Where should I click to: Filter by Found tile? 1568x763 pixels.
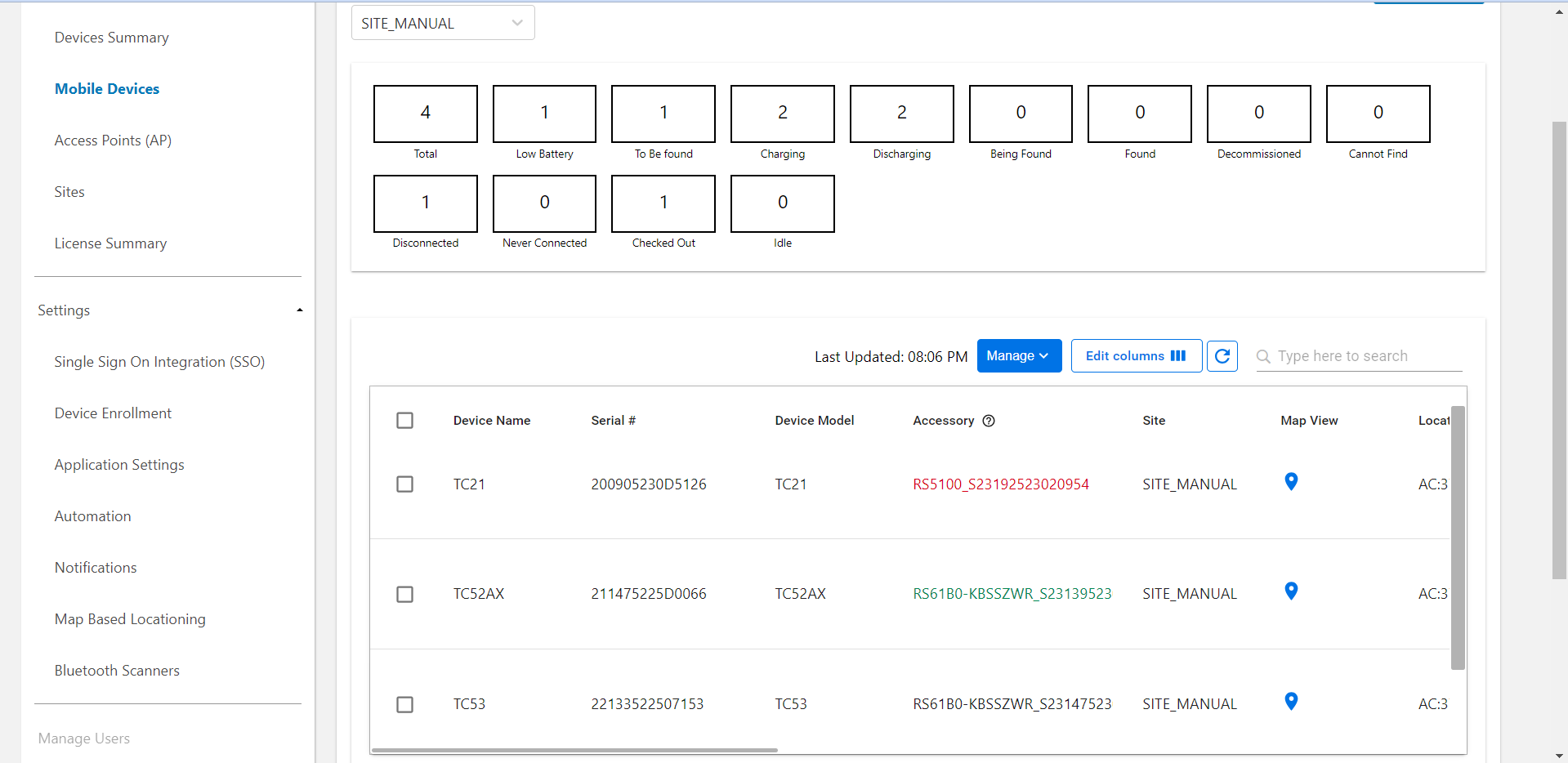tap(1140, 114)
